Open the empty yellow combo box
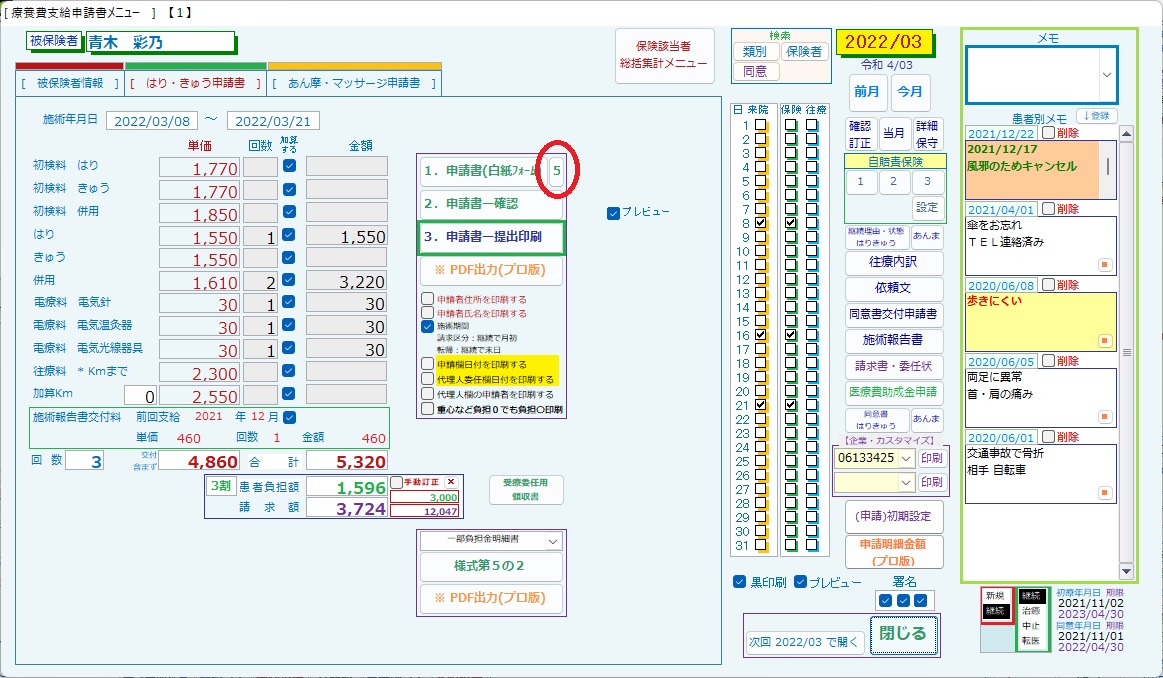The image size is (1163, 678). 906,483
